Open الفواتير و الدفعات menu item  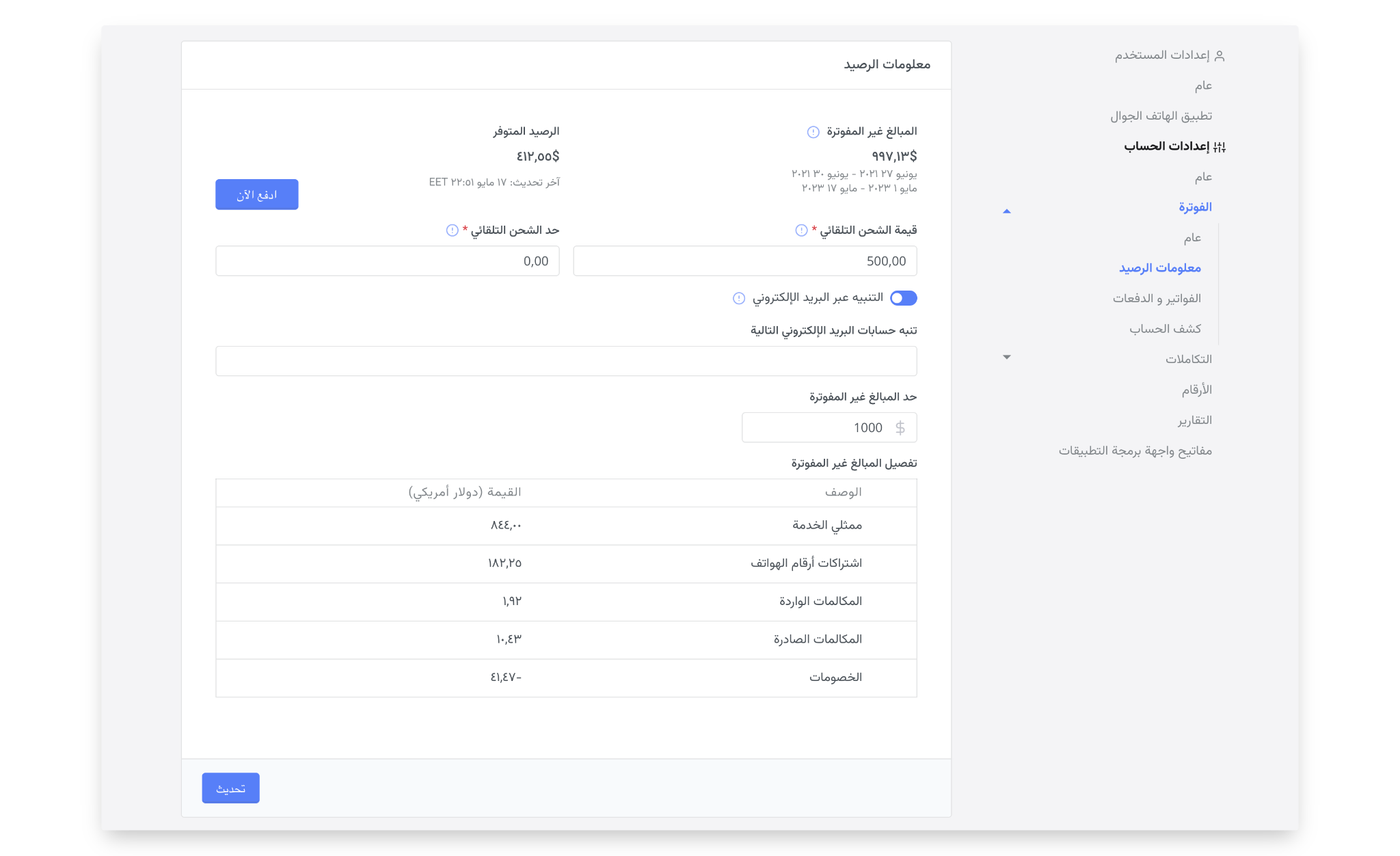[x=1157, y=299]
